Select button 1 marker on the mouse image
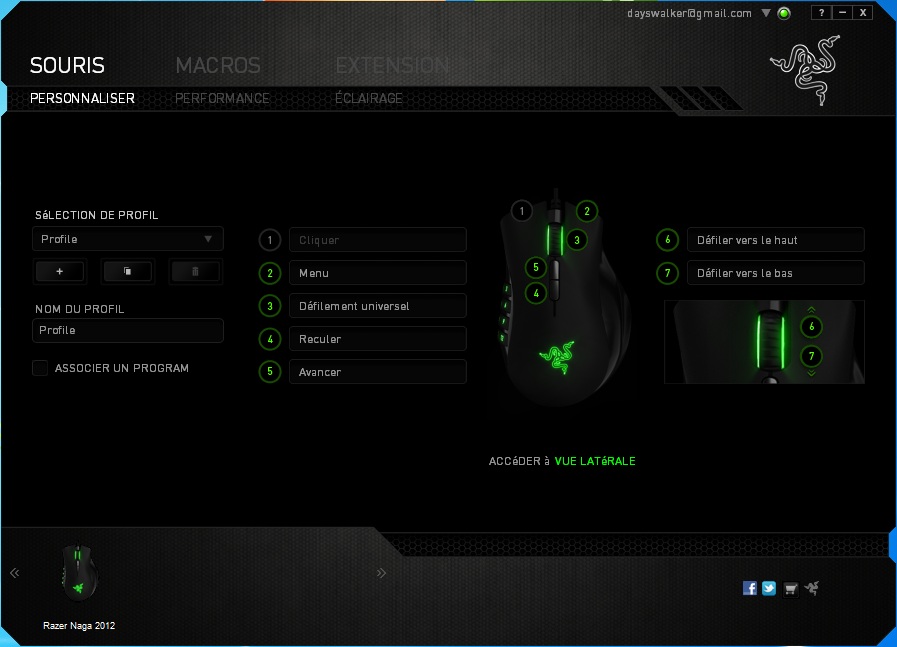This screenshot has height=647, width=897. point(522,211)
